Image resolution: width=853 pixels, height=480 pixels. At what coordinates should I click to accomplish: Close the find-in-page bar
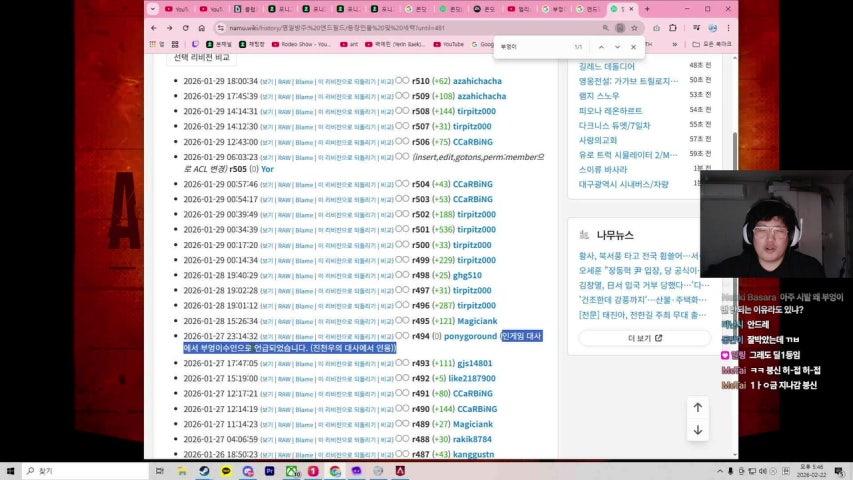(x=633, y=47)
